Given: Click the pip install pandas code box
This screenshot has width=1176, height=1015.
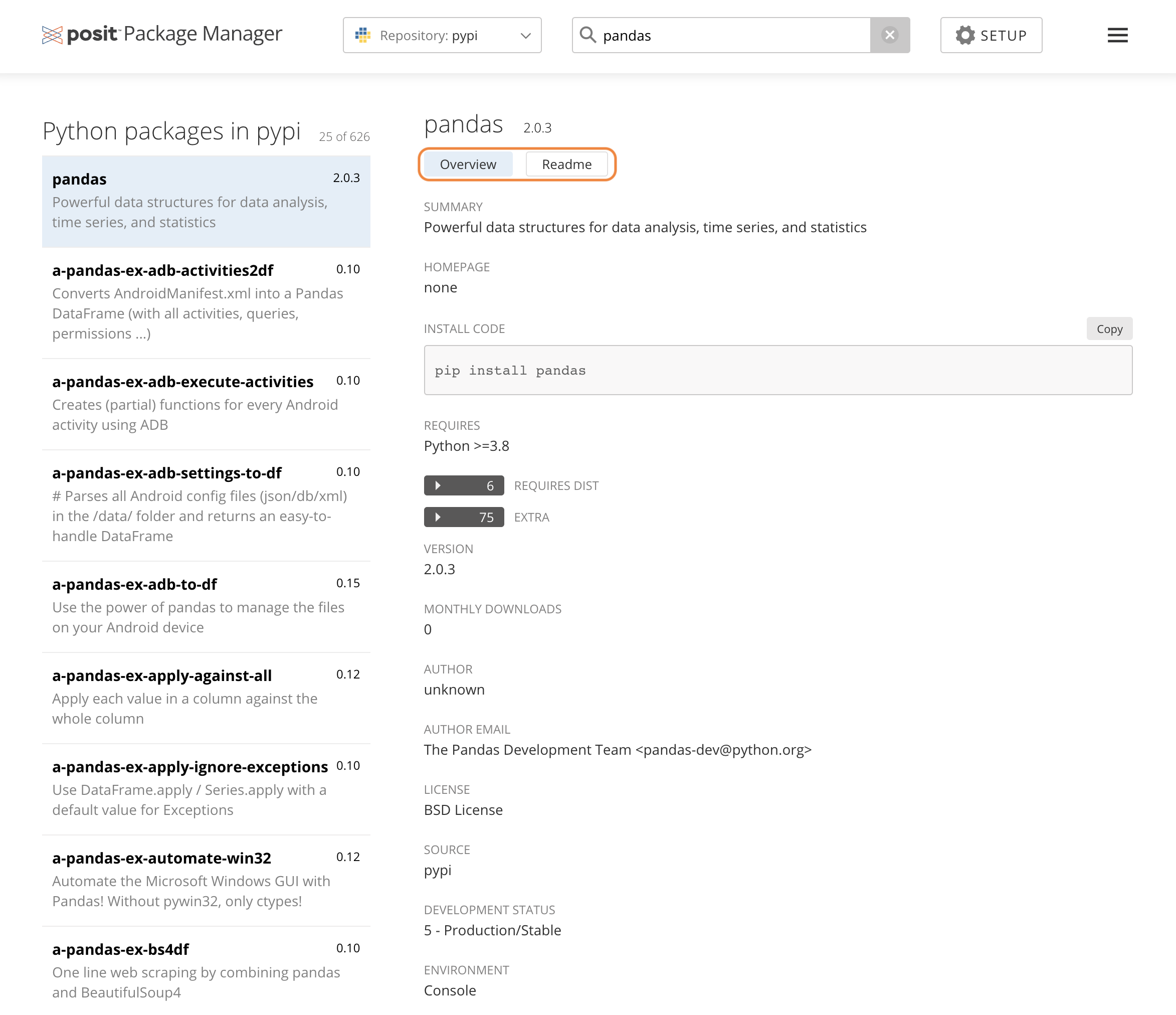Looking at the screenshot, I should coord(777,370).
